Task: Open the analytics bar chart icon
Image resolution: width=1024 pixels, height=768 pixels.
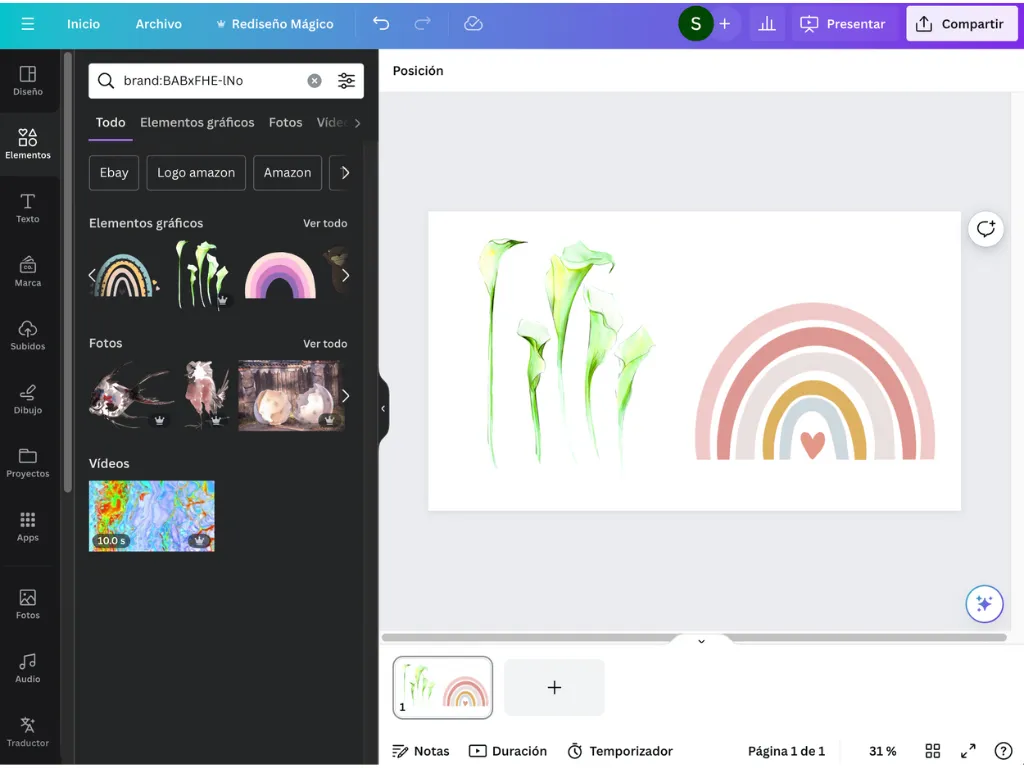Action: point(767,24)
